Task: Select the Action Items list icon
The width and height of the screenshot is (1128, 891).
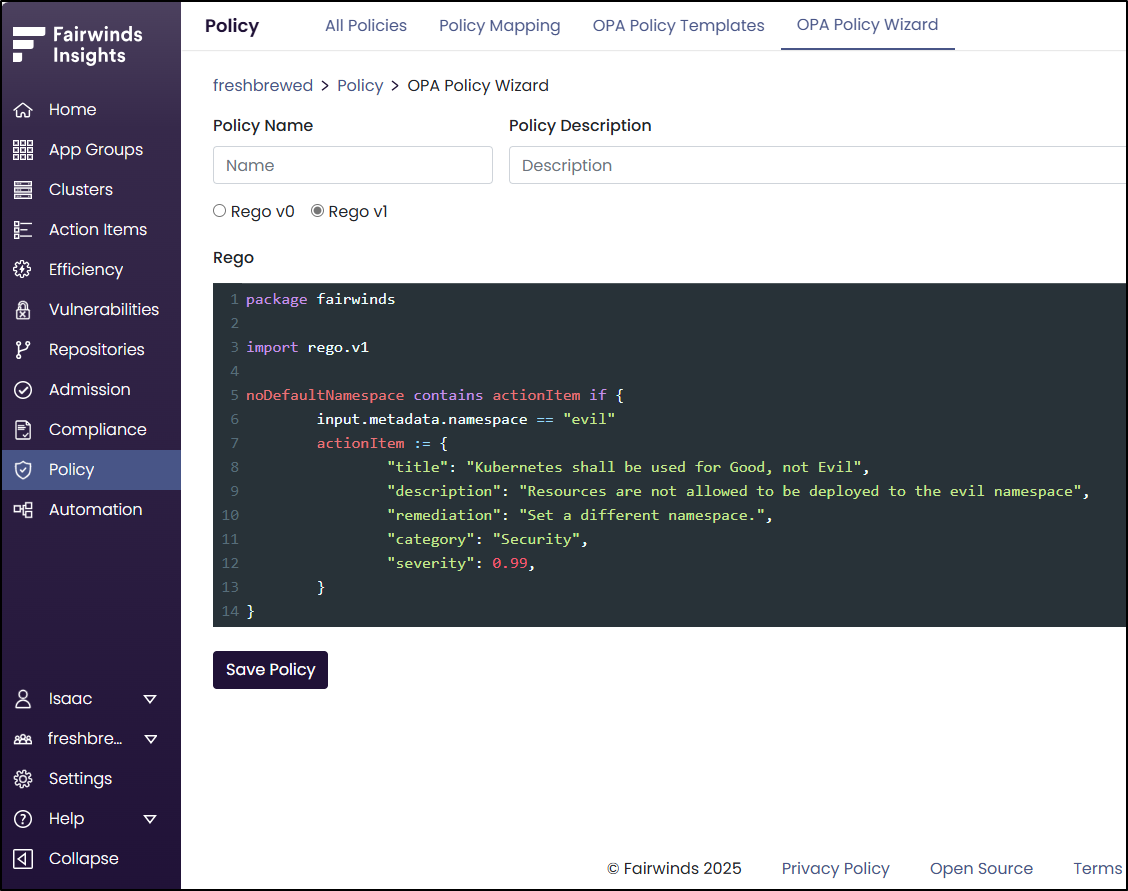Action: 23,229
